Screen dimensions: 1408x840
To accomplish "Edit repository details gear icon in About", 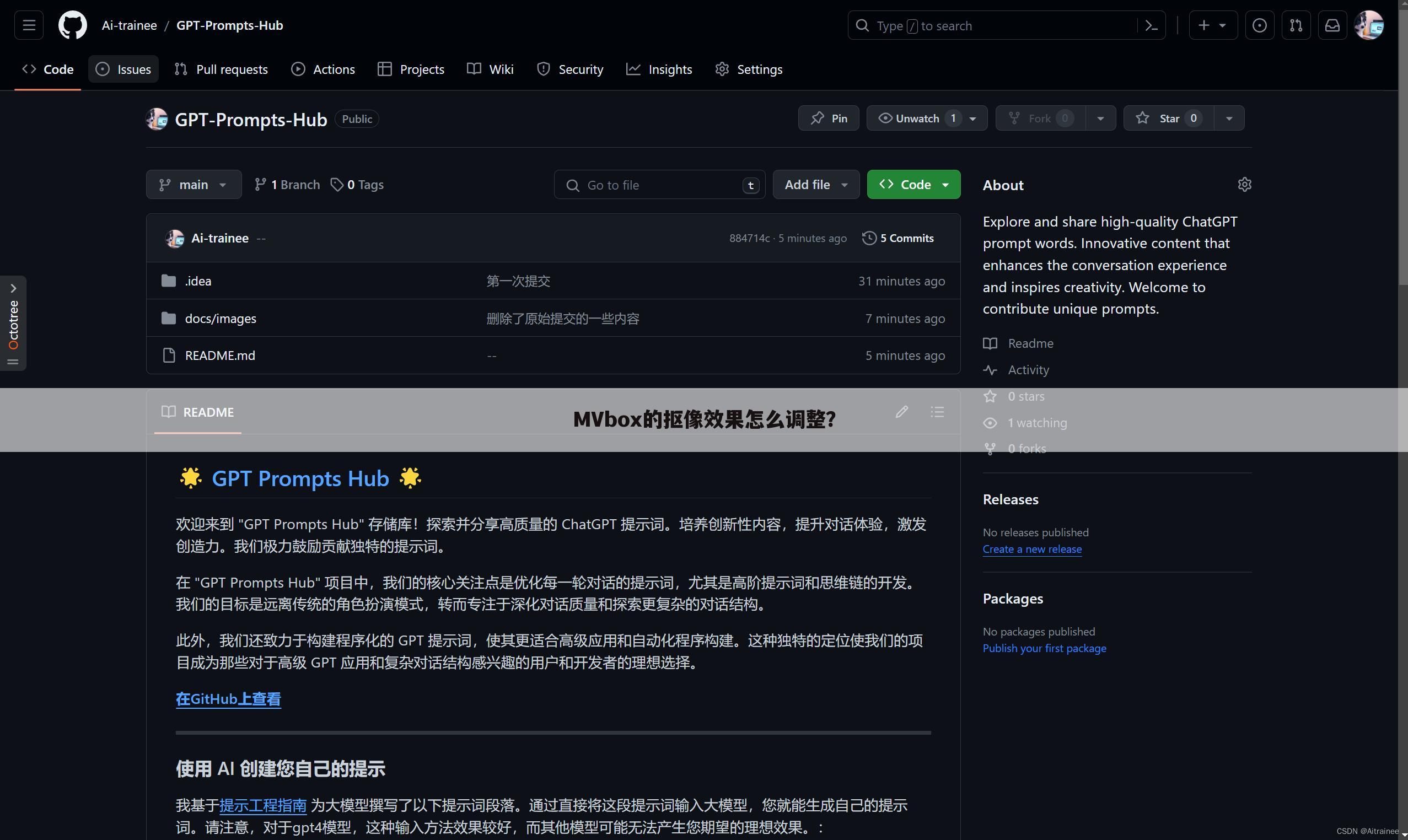I will click(1244, 185).
